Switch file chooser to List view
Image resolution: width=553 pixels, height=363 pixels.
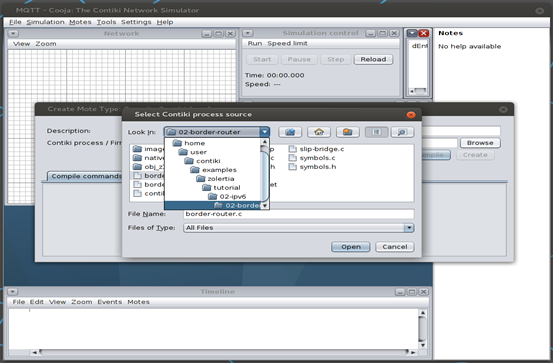(377, 132)
